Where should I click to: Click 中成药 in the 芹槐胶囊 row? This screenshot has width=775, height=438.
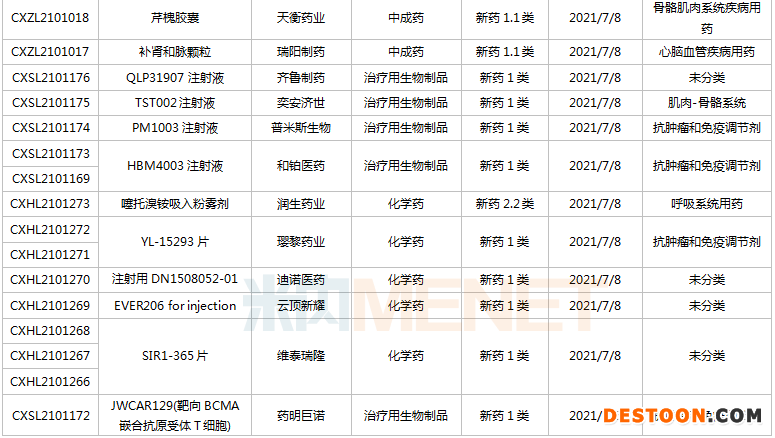point(406,18)
